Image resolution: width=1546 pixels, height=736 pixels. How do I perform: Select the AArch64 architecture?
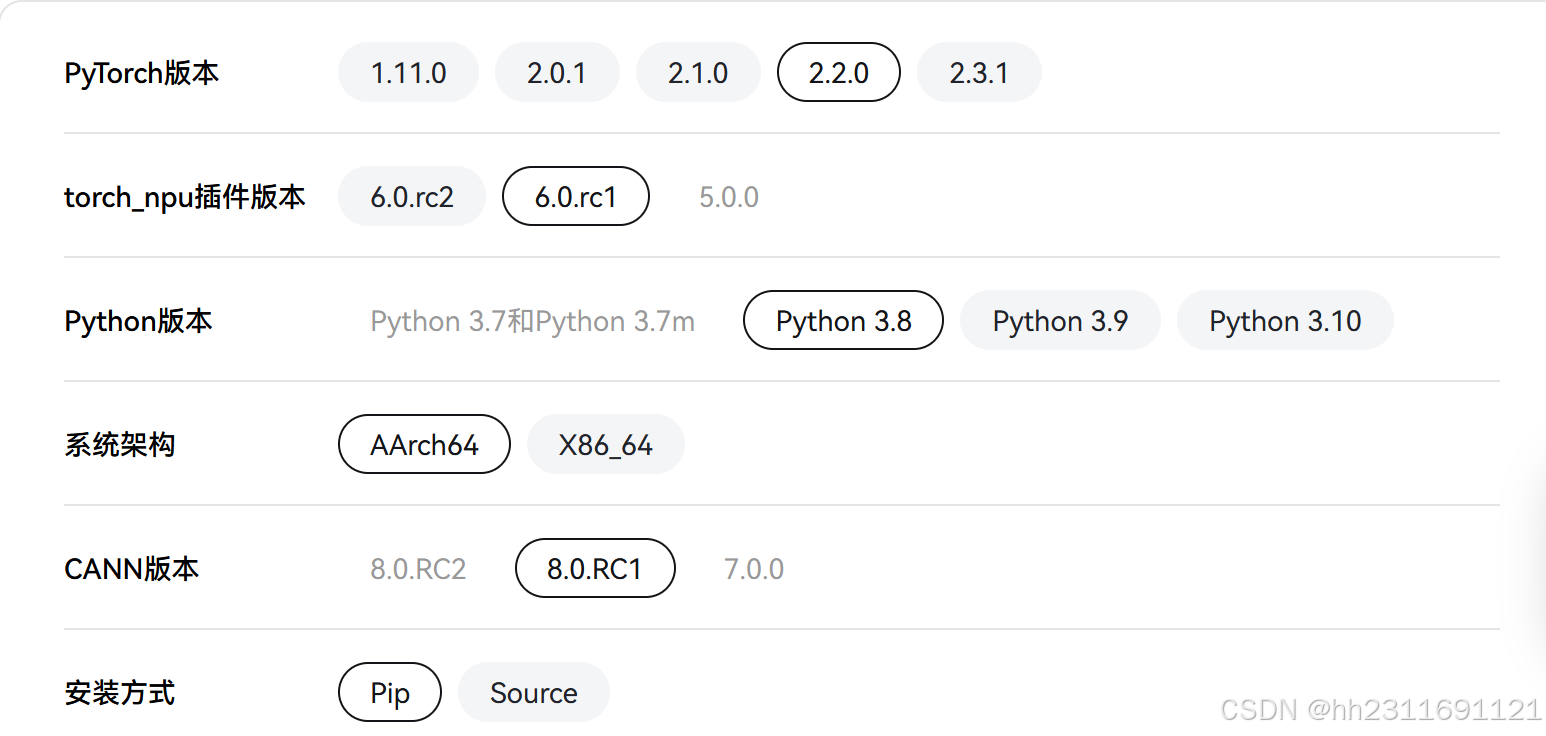tap(424, 444)
